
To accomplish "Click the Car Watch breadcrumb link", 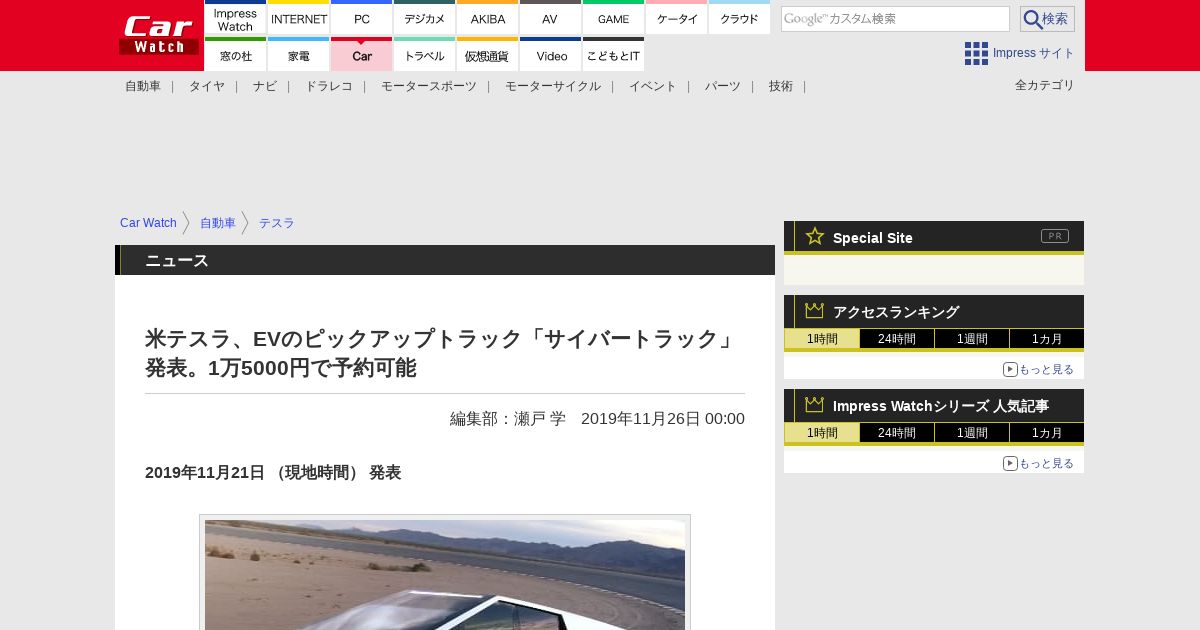I will click(148, 223).
